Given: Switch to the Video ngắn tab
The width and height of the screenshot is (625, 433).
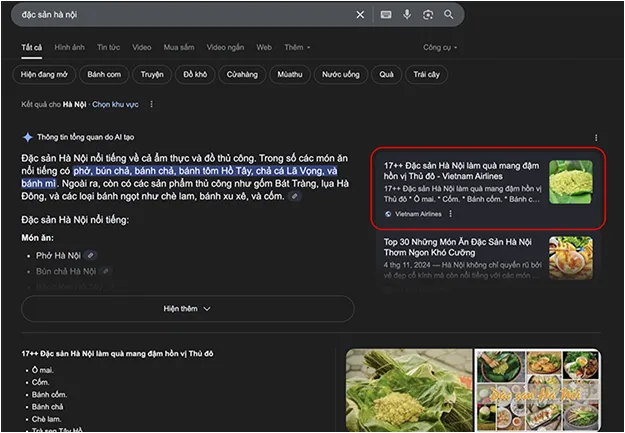Looking at the screenshot, I should click(x=225, y=47).
